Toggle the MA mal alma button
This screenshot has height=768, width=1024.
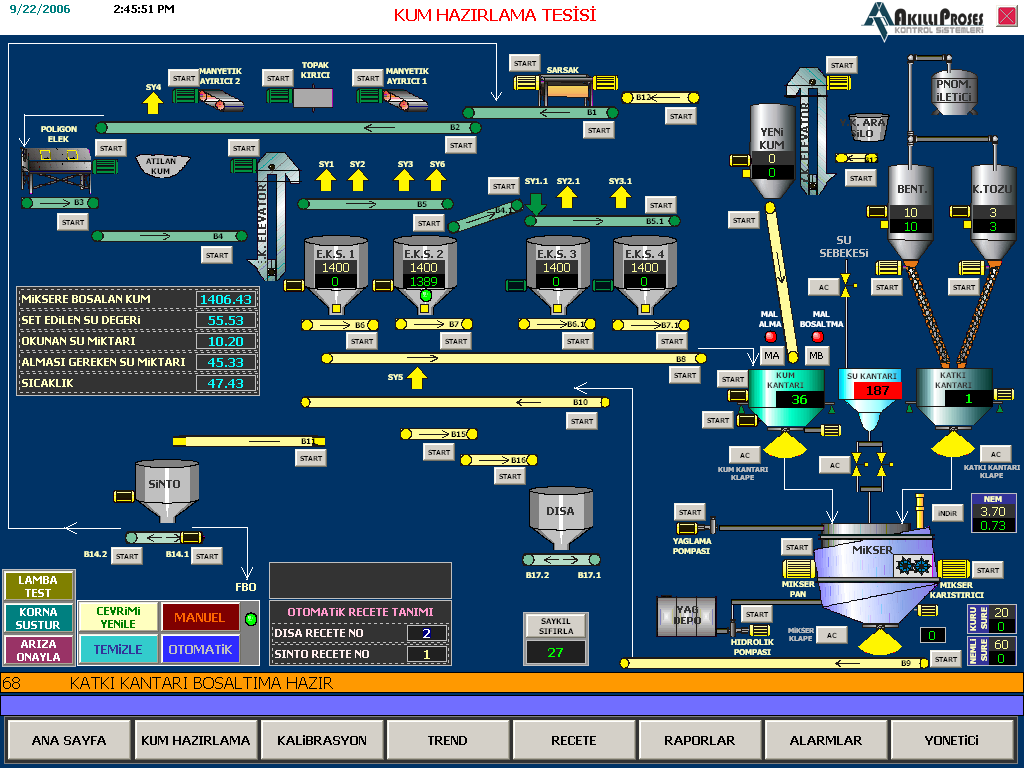tap(771, 356)
